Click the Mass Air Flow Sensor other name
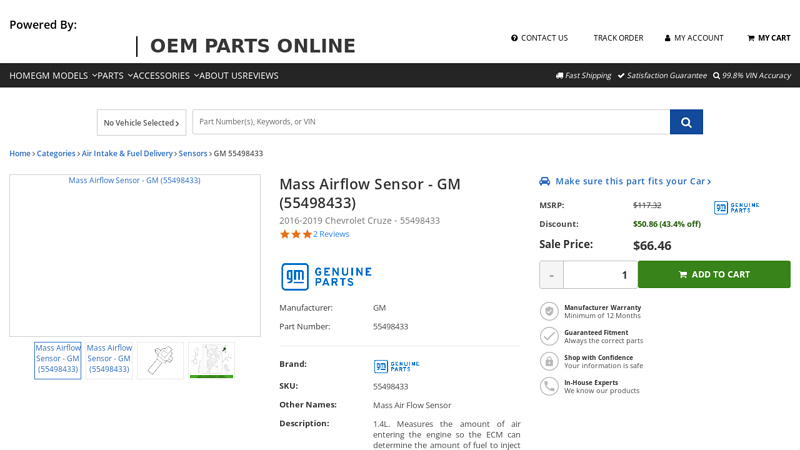The height and width of the screenshot is (450, 800). pyautogui.click(x=412, y=405)
